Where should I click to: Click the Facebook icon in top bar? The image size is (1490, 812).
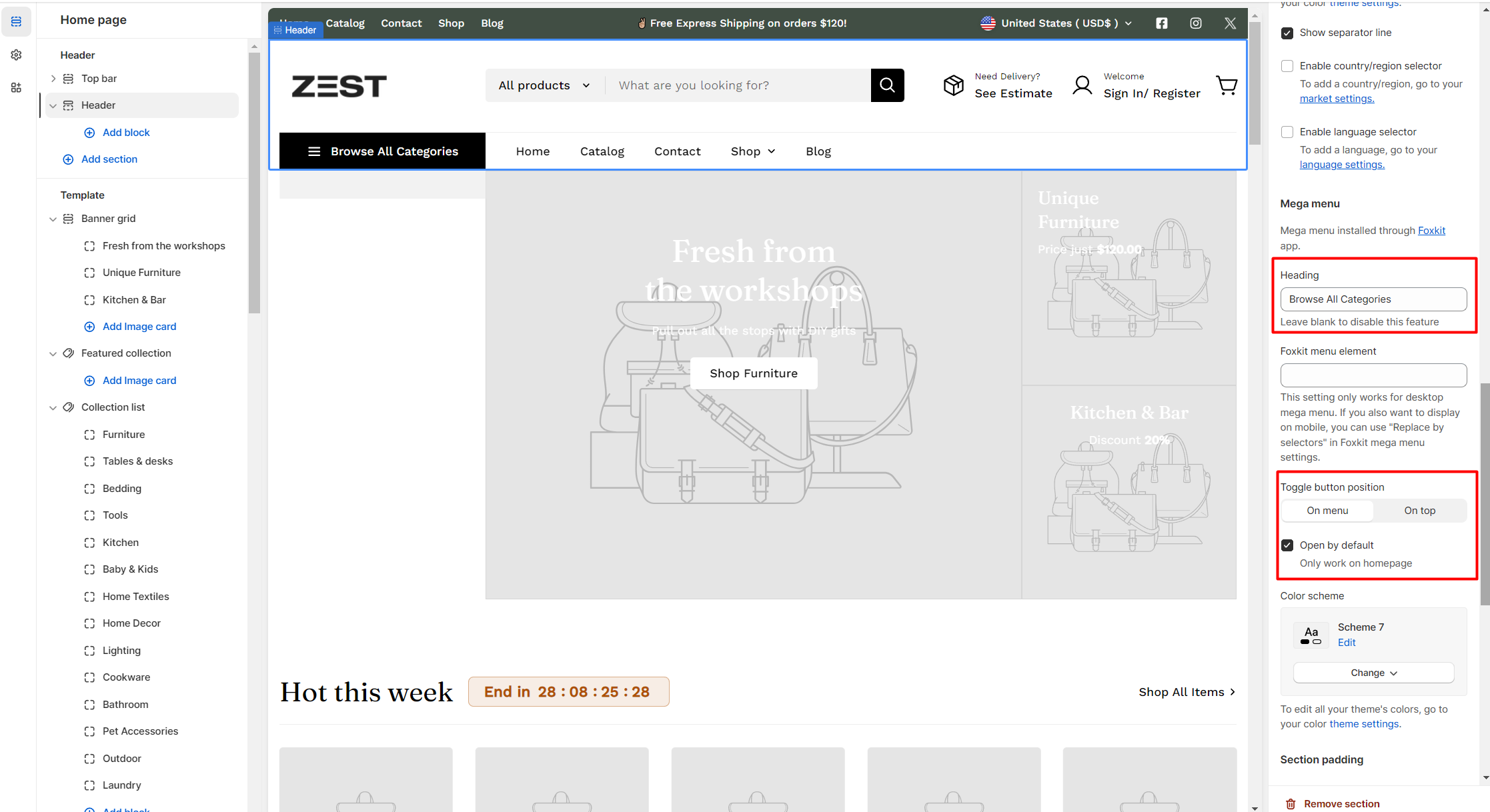1162,23
